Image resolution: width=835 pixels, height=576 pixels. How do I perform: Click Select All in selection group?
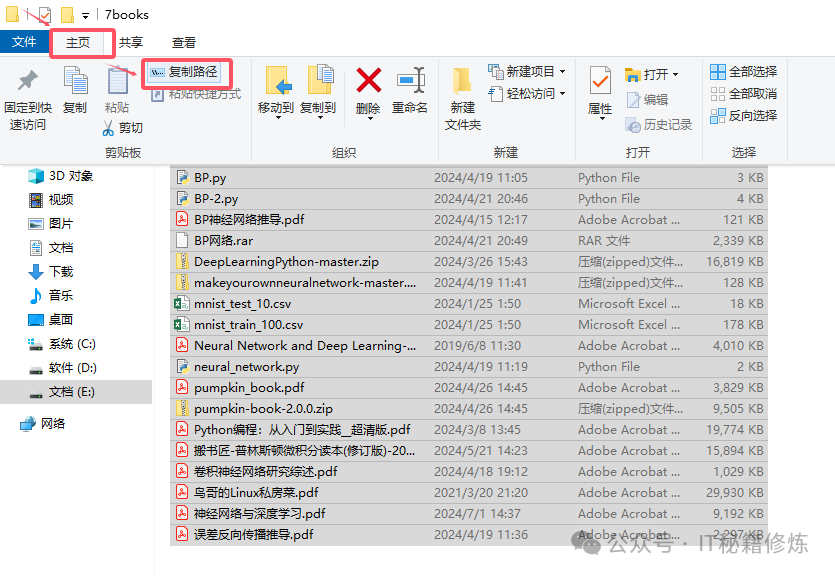[743, 72]
